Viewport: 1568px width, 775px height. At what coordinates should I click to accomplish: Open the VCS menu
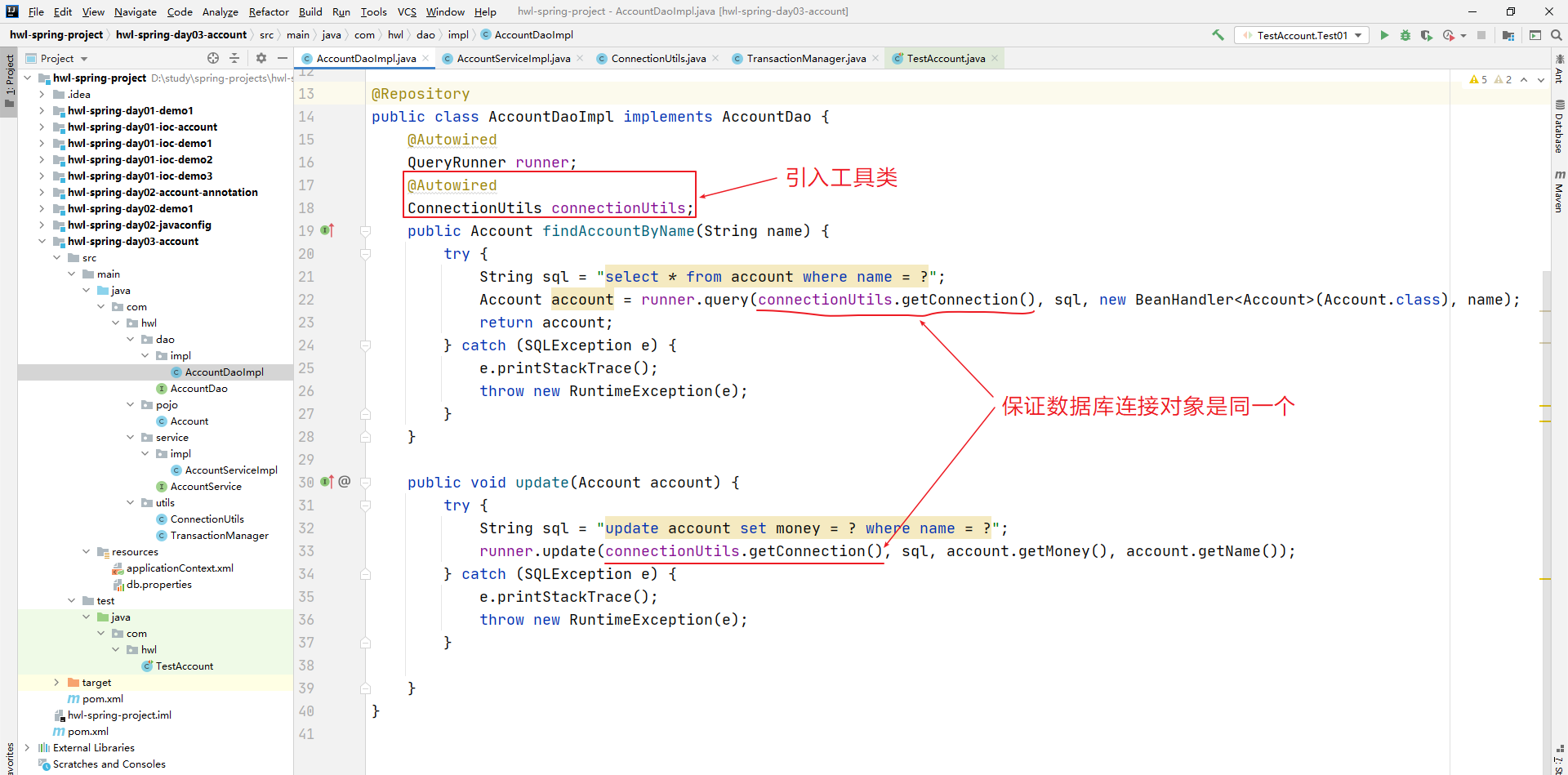point(407,11)
